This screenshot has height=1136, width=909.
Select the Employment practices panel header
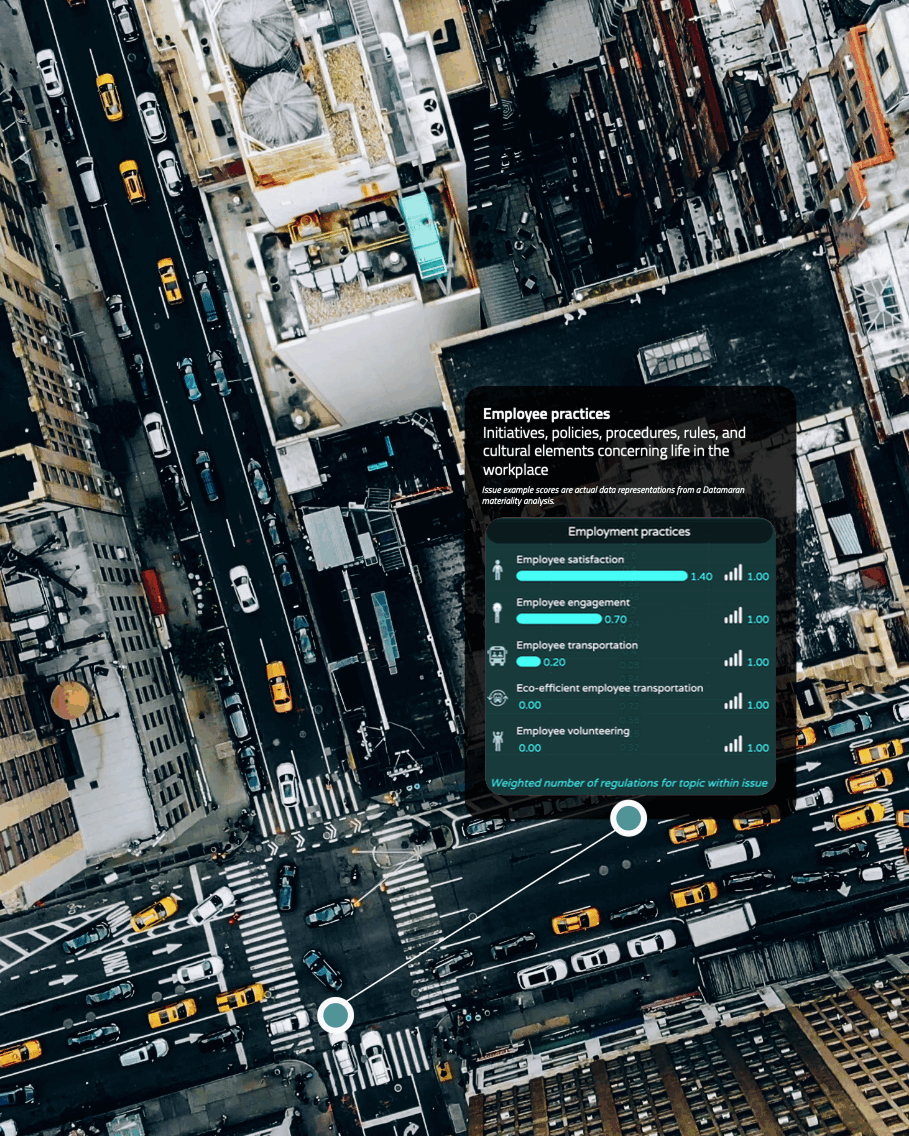coord(629,532)
